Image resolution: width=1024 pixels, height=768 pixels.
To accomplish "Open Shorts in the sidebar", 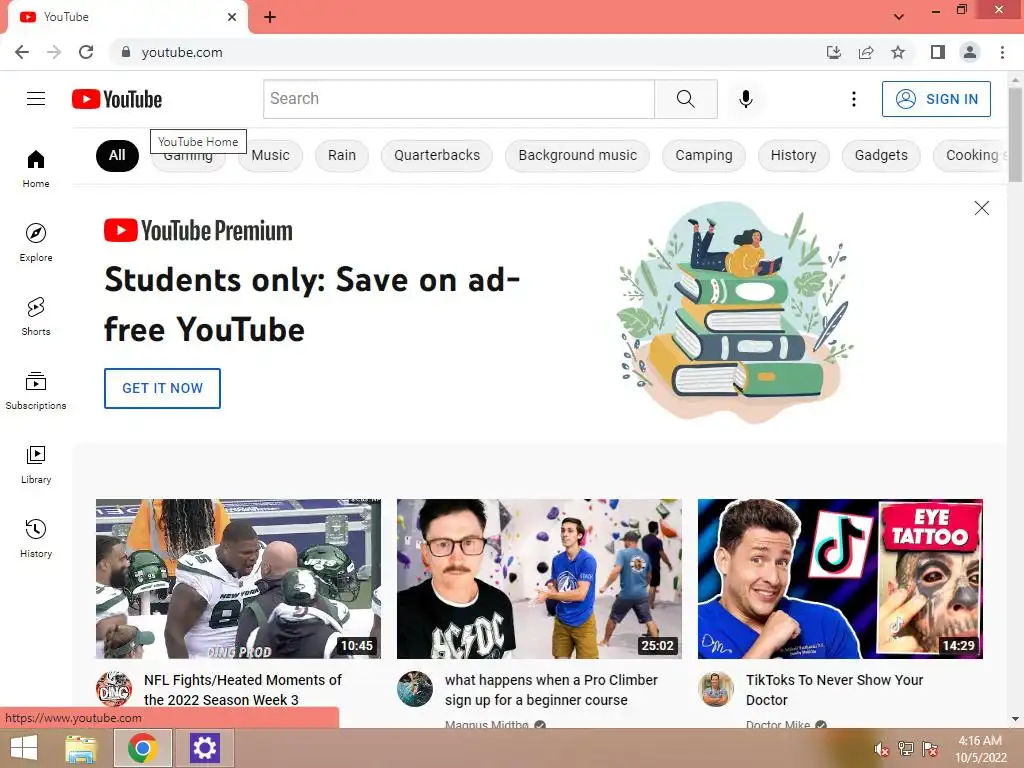I will [36, 316].
